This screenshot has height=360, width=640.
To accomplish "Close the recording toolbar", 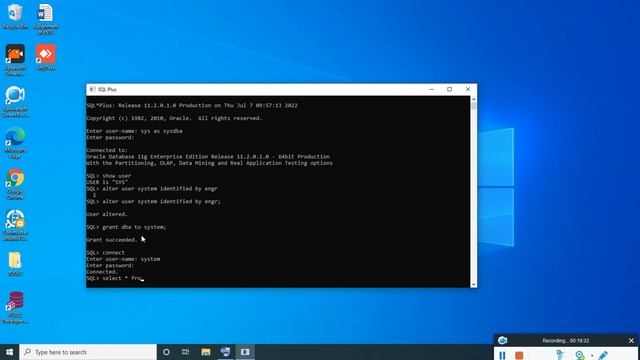I will [x=631, y=340].
